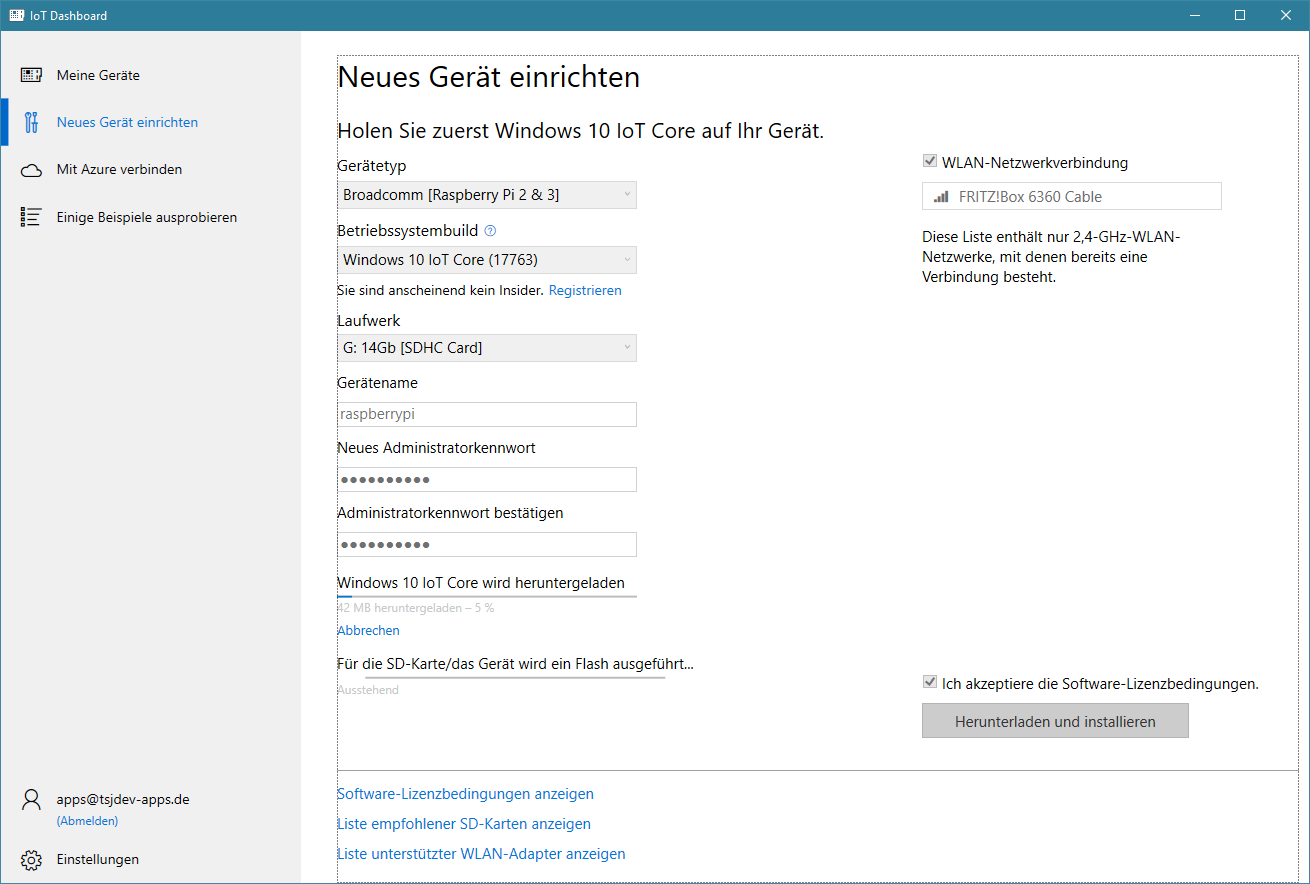Click the Neues Gerät einrichten tools icon
The height and width of the screenshot is (884, 1310).
31,122
